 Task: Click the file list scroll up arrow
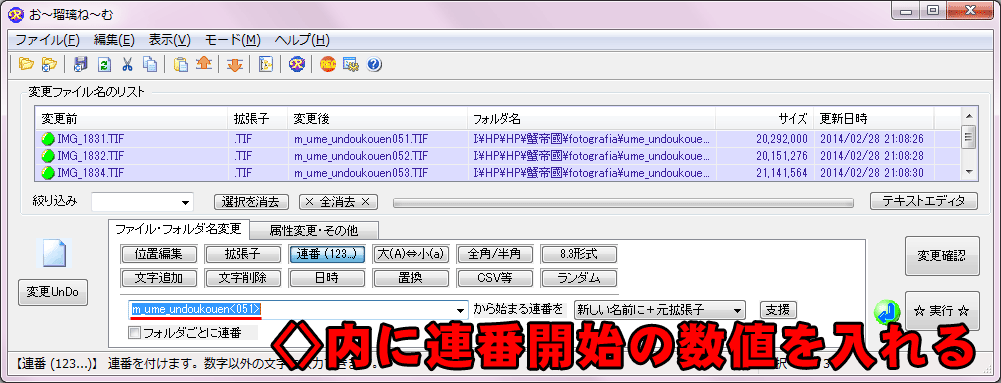tap(968, 116)
